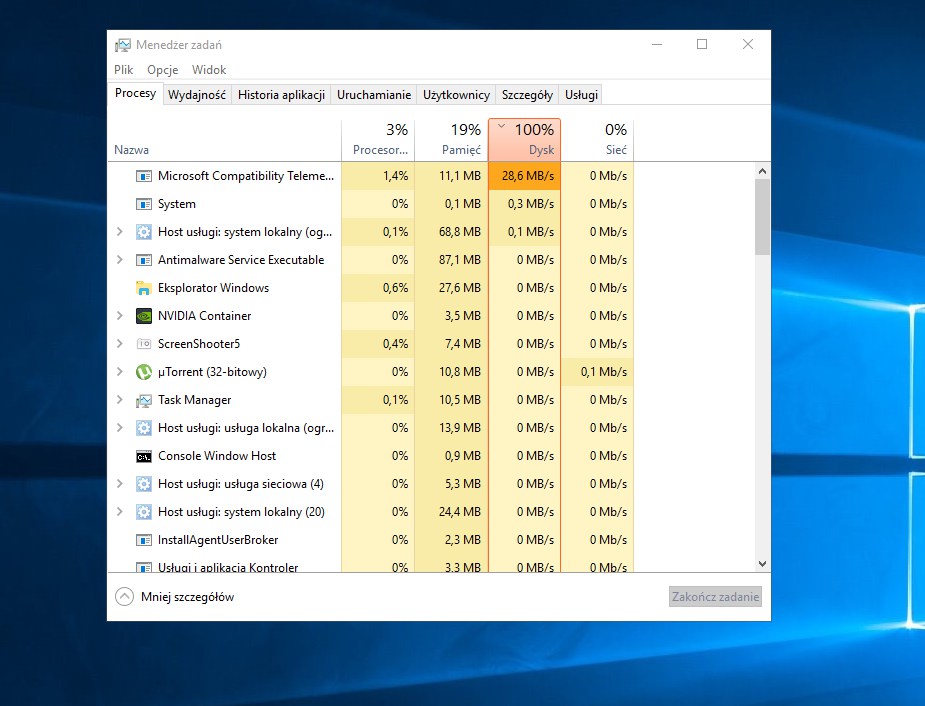Image resolution: width=925 pixels, height=706 pixels.
Task: Click the Eksplorator Windows folder icon
Action: tap(143, 288)
